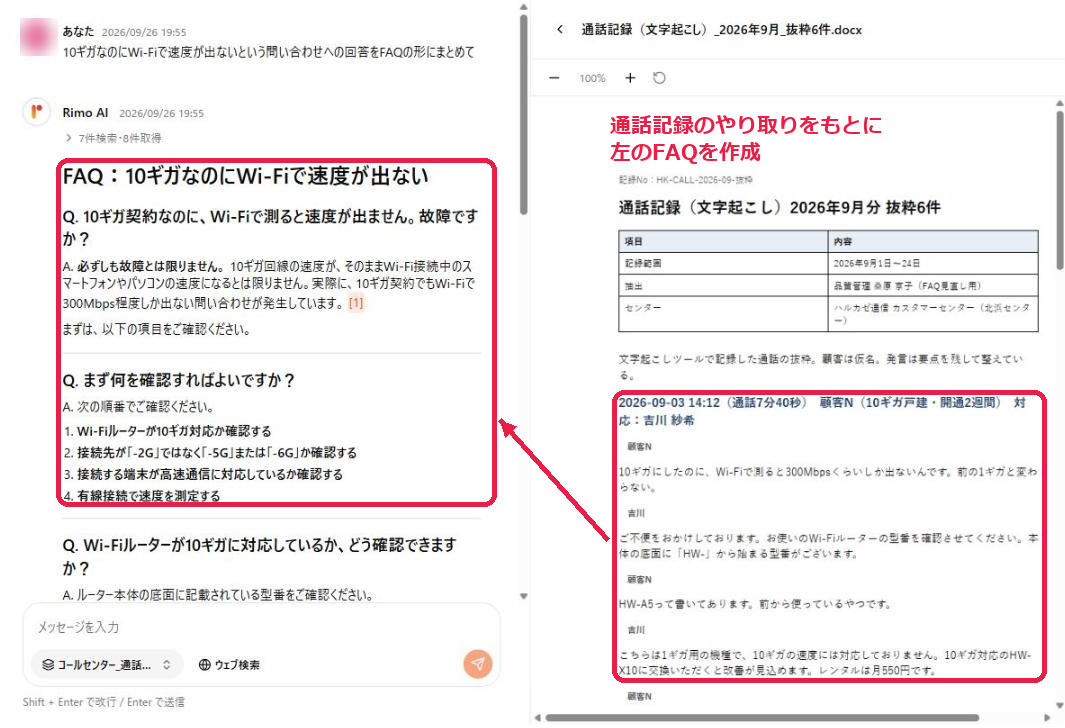Click list item Wi-Fiルーターが10ギガ対応か確認する
This screenshot has height=728, width=1065.
click(x=174, y=431)
